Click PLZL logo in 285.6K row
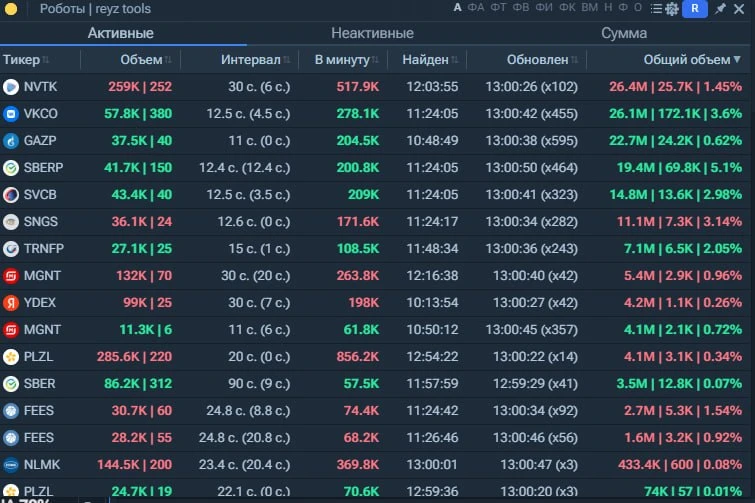The width and height of the screenshot is (755, 503). pos(11,357)
